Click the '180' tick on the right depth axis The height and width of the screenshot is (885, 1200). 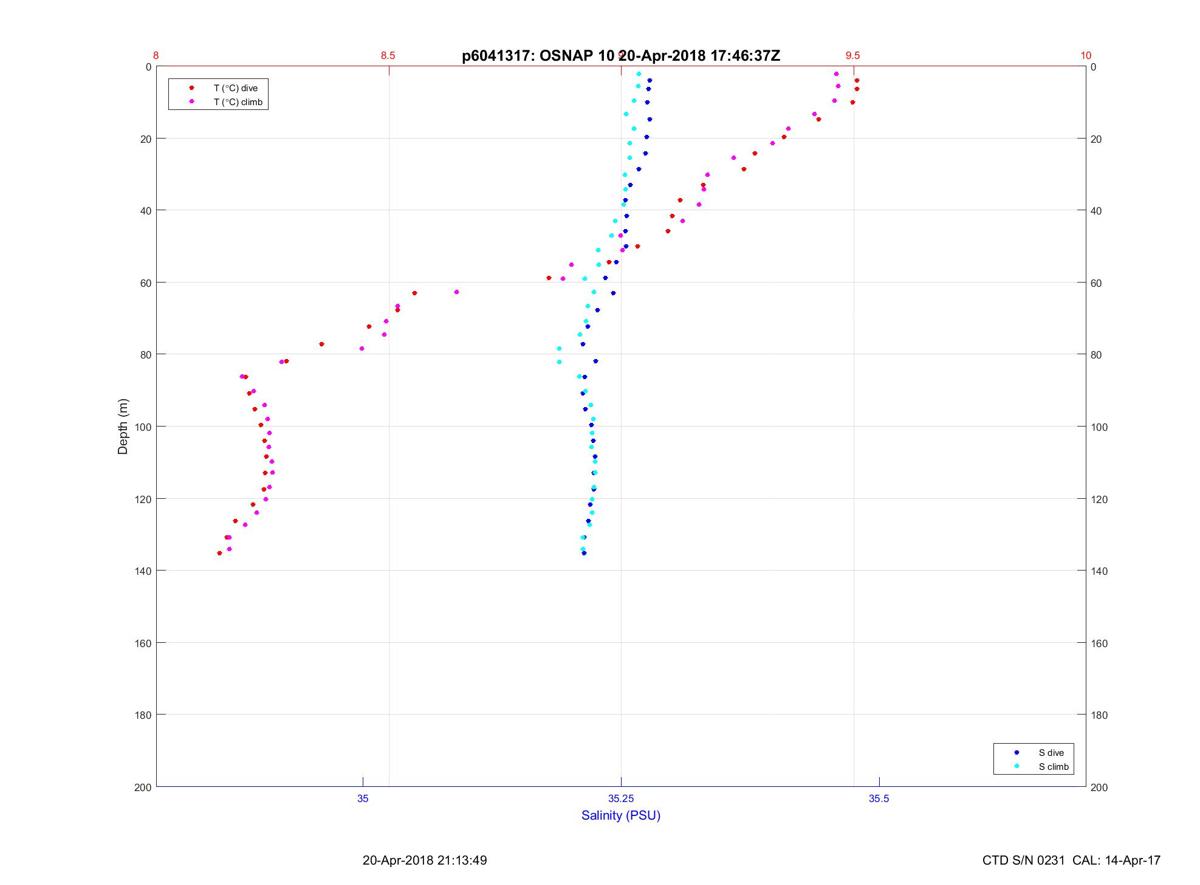coord(1100,715)
